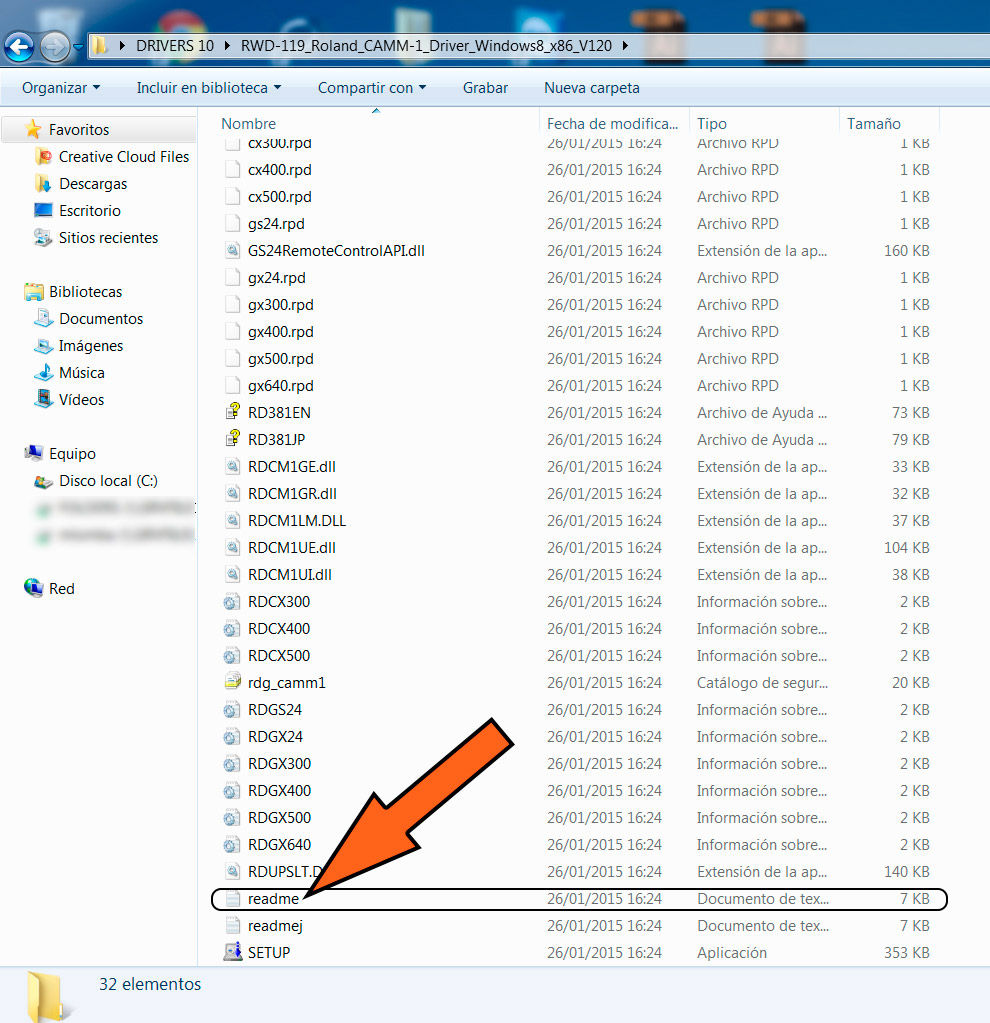This screenshot has width=990, height=1023.
Task: Expand the Incluir en biblioteca menu
Action: coord(208,88)
